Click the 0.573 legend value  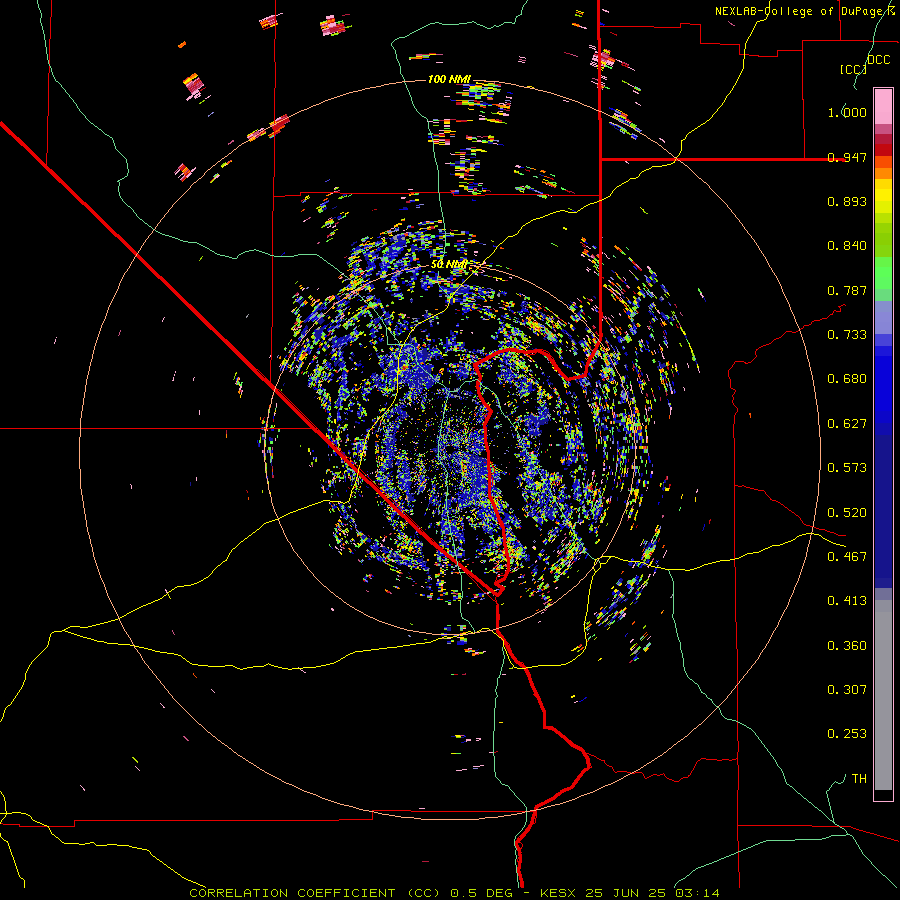pos(847,467)
